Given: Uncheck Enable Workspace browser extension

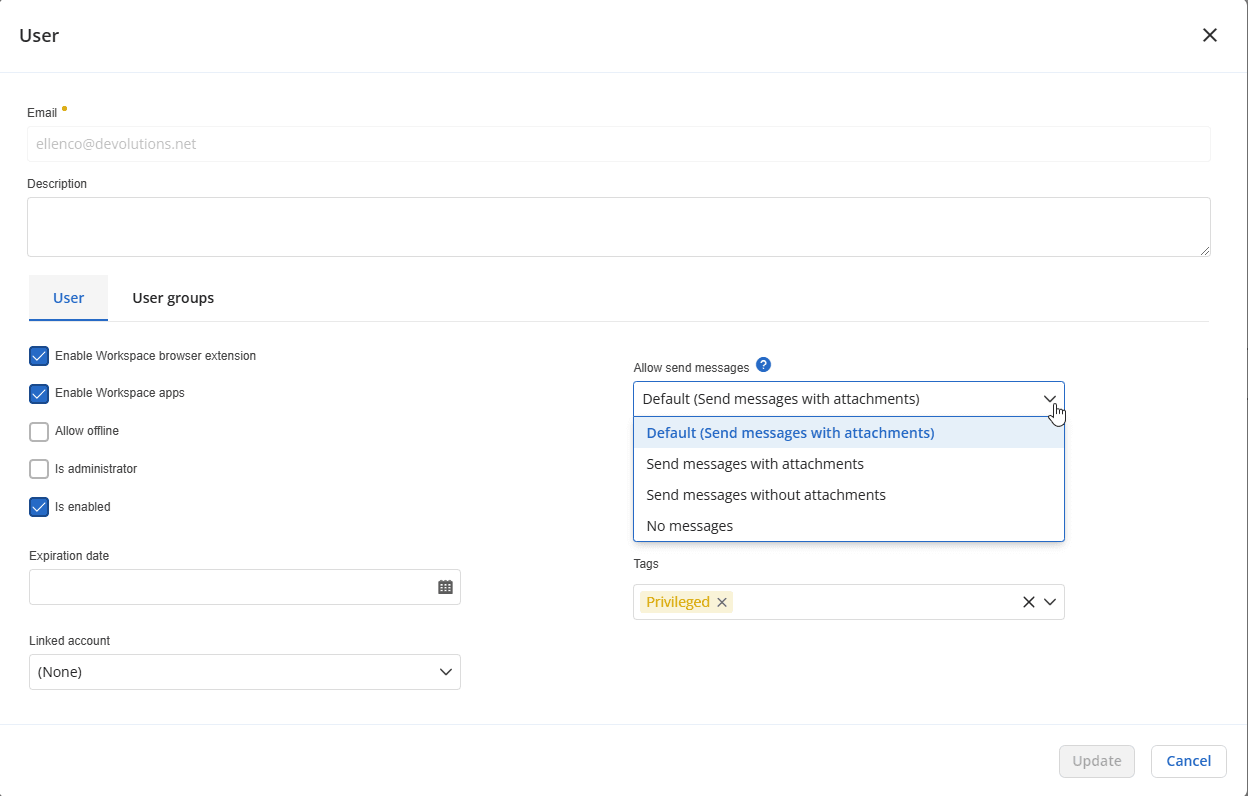Looking at the screenshot, I should coord(39,356).
